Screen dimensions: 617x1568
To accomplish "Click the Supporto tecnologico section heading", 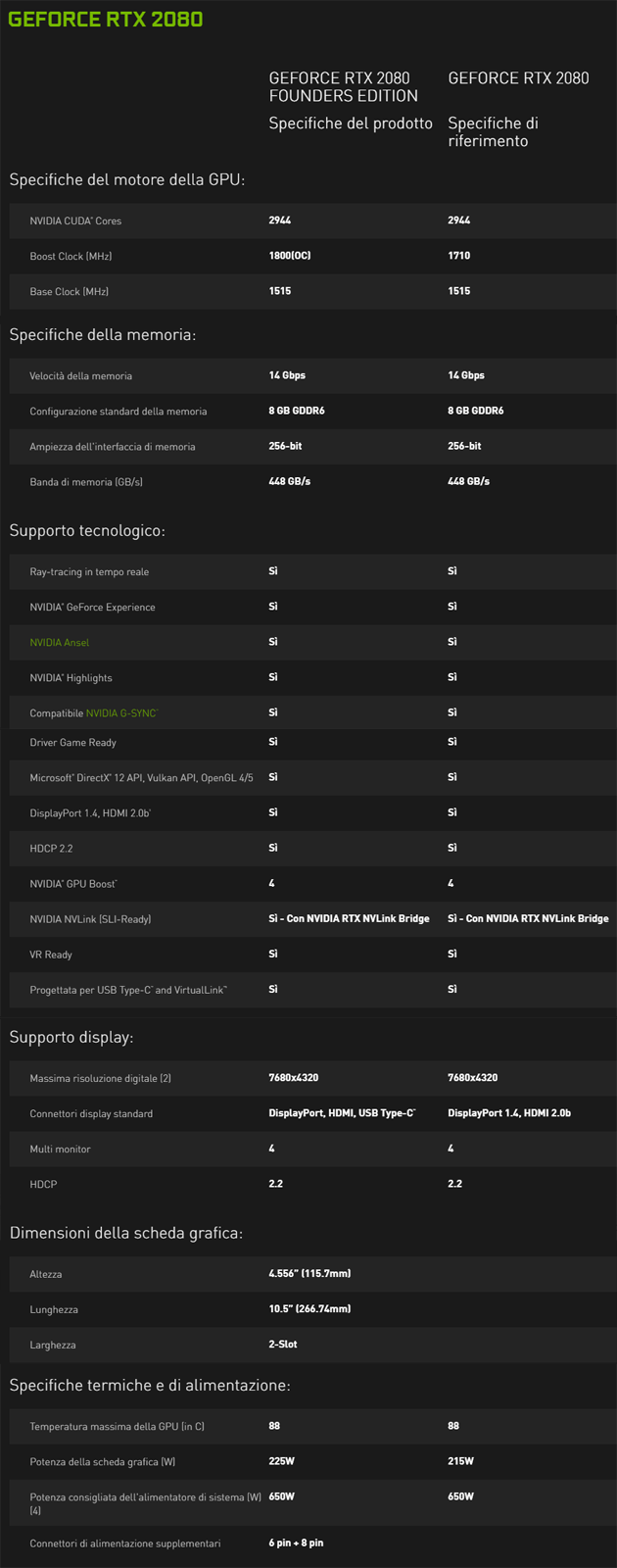I will point(87,531).
